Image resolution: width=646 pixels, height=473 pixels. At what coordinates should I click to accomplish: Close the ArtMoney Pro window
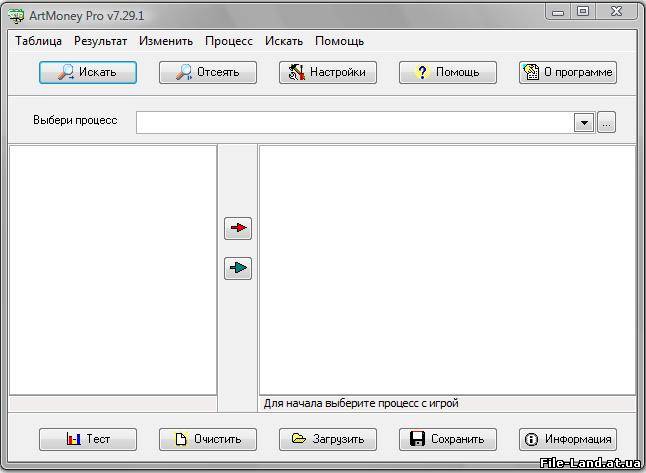[x=616, y=12]
